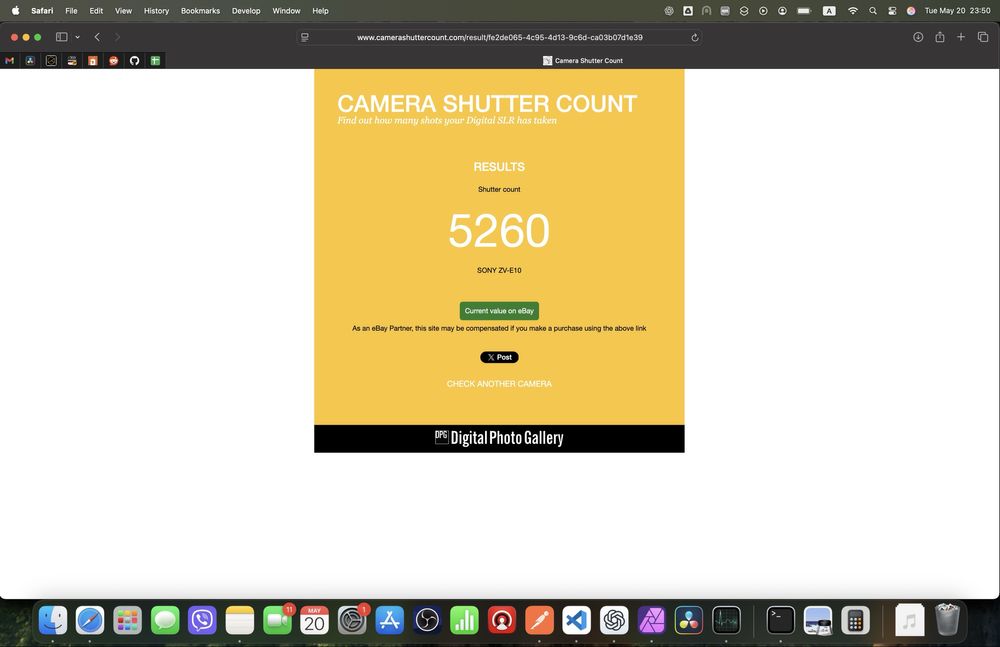The width and height of the screenshot is (1000, 647).
Task: Click the SONY ZV-E10 camera model text
Action: 499,271
